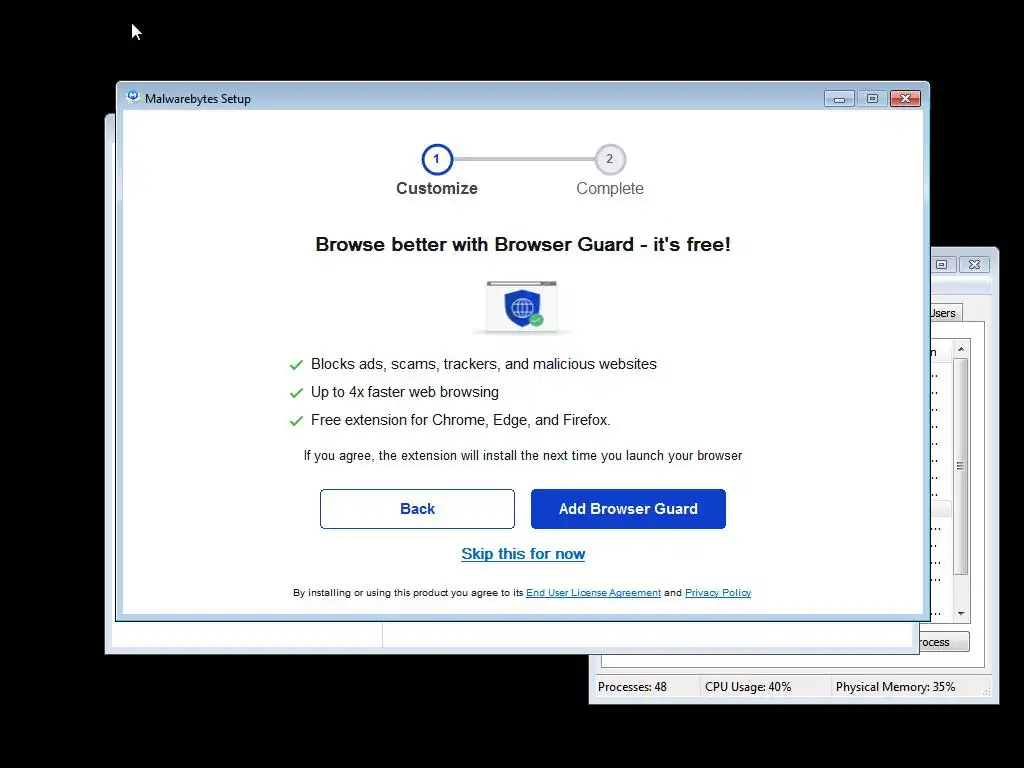The image size is (1024, 768).
Task: Click 'Browse better with Browser Guard' heading
Action: click(x=523, y=245)
